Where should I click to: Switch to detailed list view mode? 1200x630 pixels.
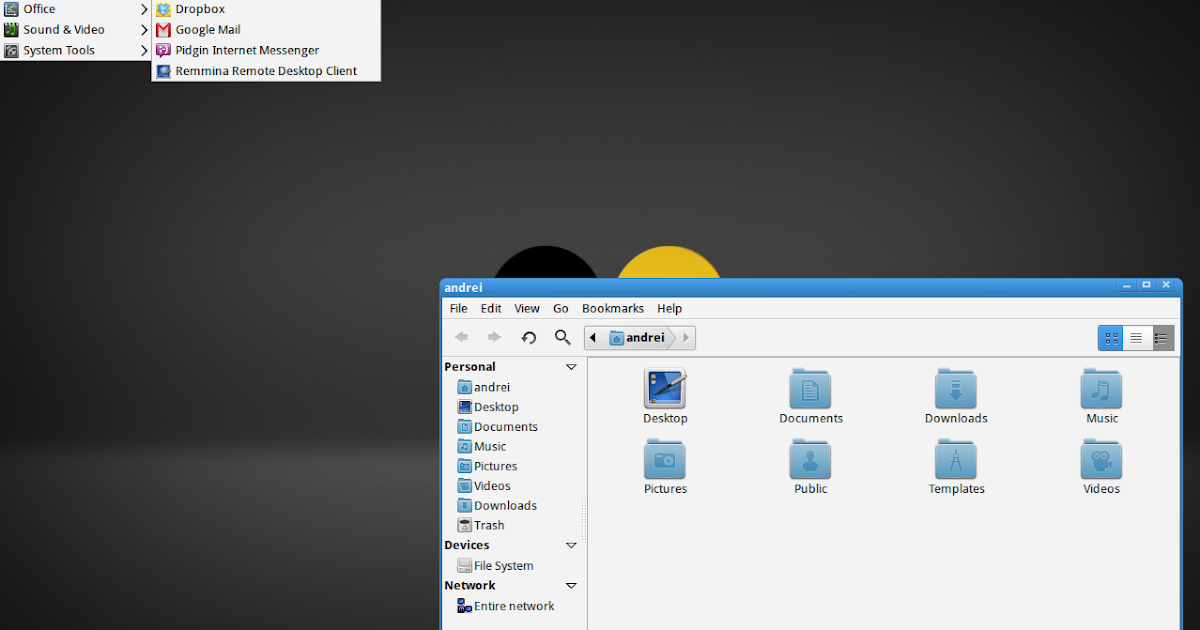point(1161,337)
